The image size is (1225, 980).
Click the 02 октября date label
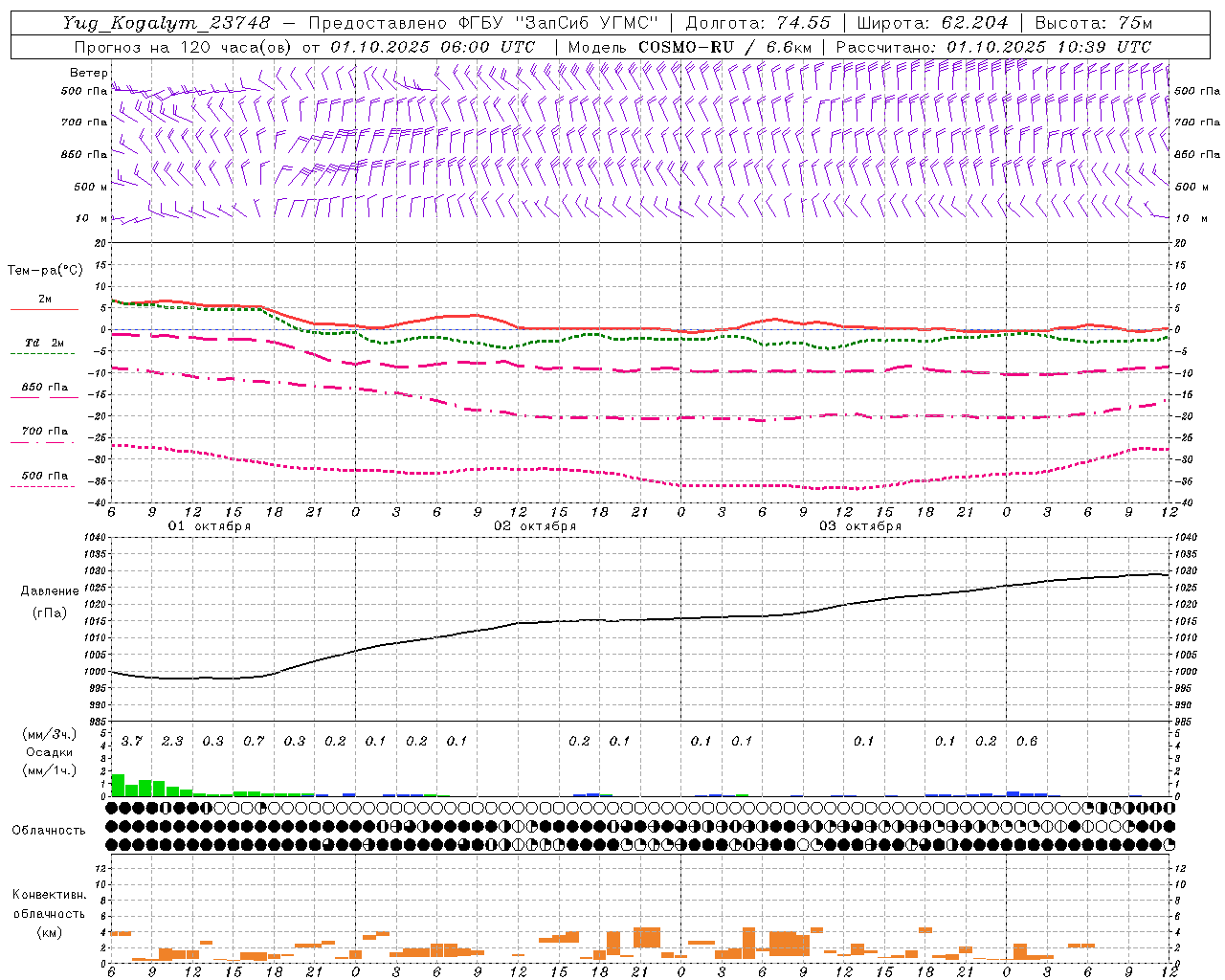pyautogui.click(x=535, y=526)
